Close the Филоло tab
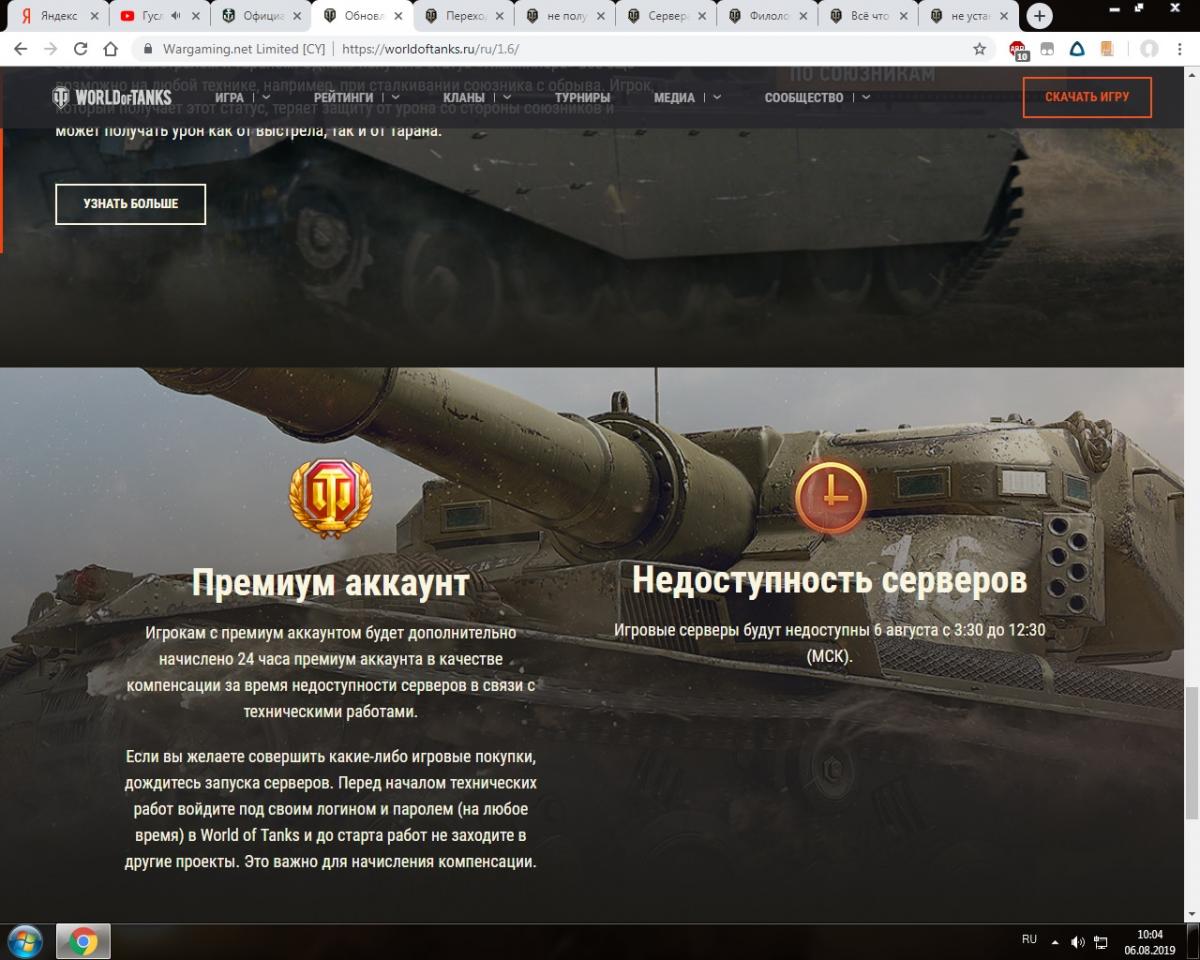Viewport: 1200px width, 960px height. [x=803, y=16]
